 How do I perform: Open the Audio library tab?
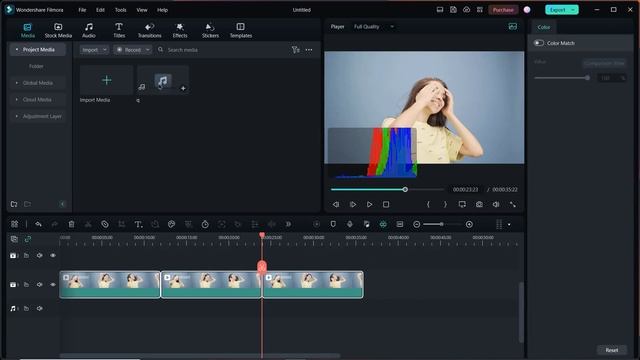89,31
